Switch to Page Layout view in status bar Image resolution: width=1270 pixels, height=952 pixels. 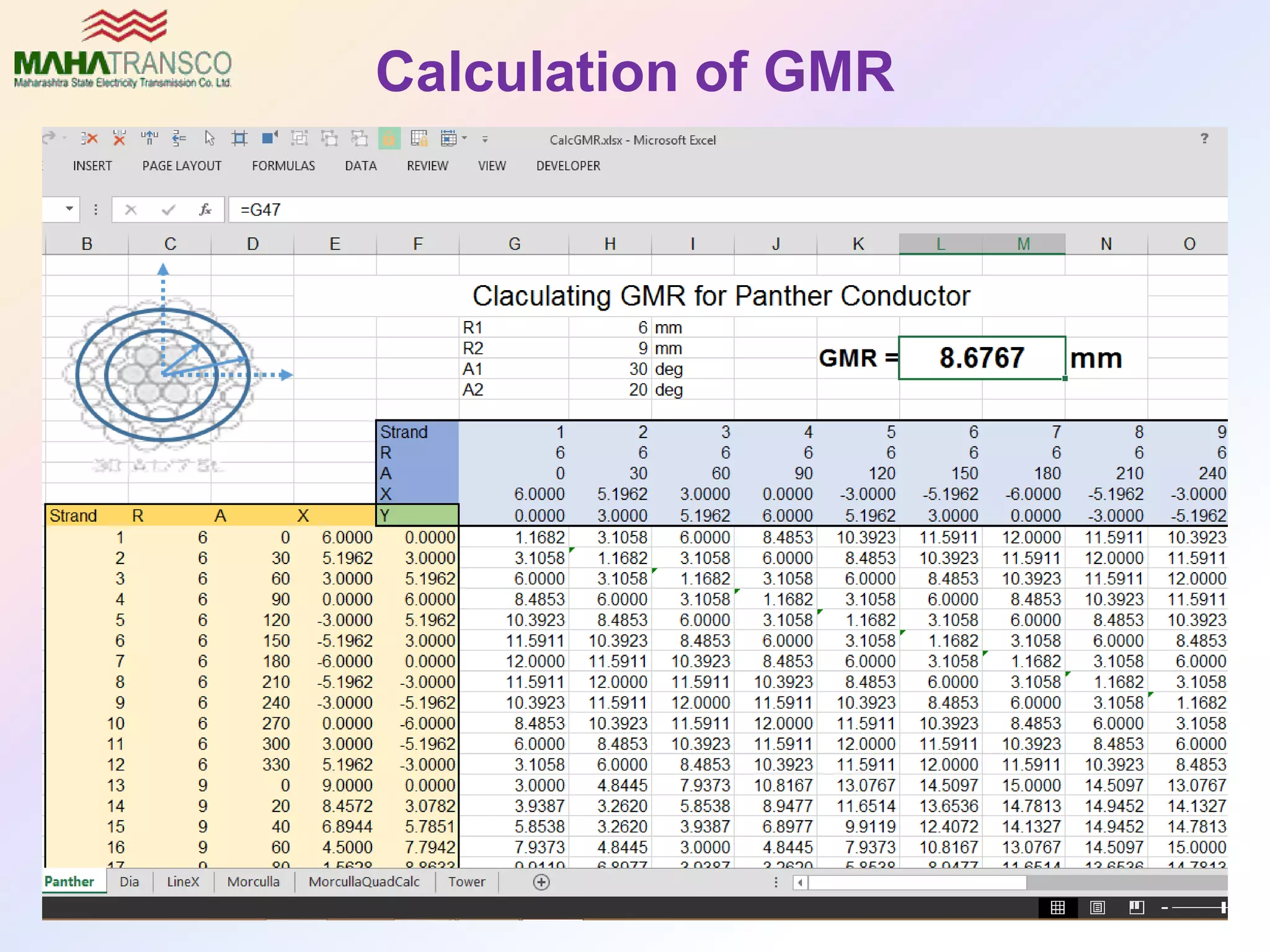(1097, 907)
